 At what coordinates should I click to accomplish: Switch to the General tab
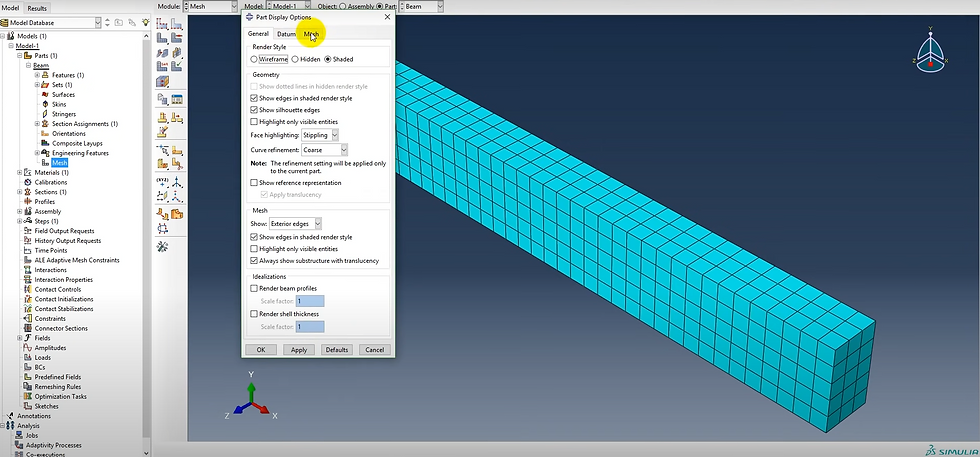tap(258, 34)
